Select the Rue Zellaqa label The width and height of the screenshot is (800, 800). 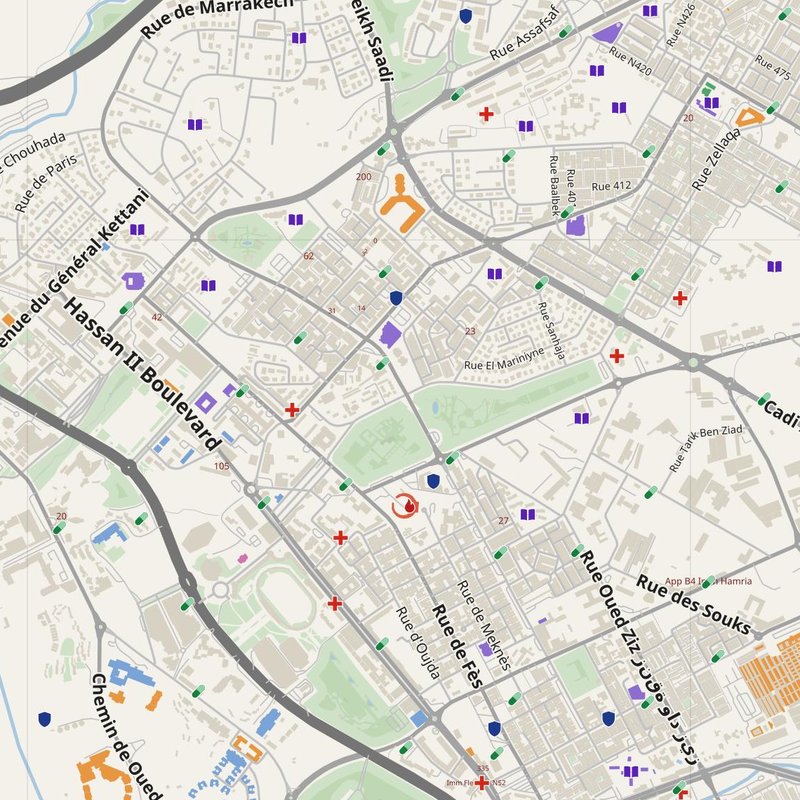coord(716,159)
